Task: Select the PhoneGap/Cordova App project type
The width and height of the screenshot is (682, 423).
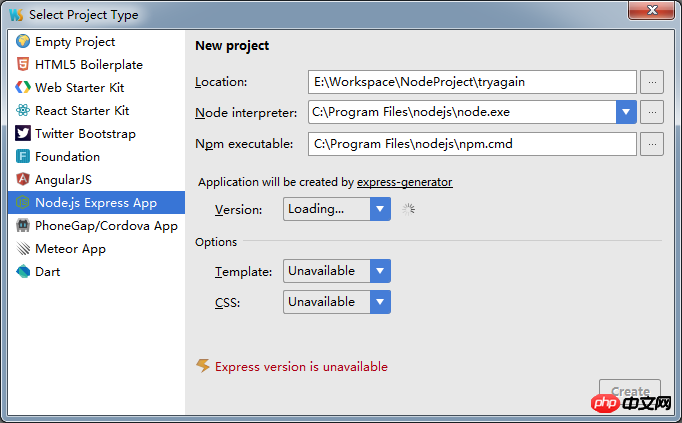Action: [x=106, y=226]
